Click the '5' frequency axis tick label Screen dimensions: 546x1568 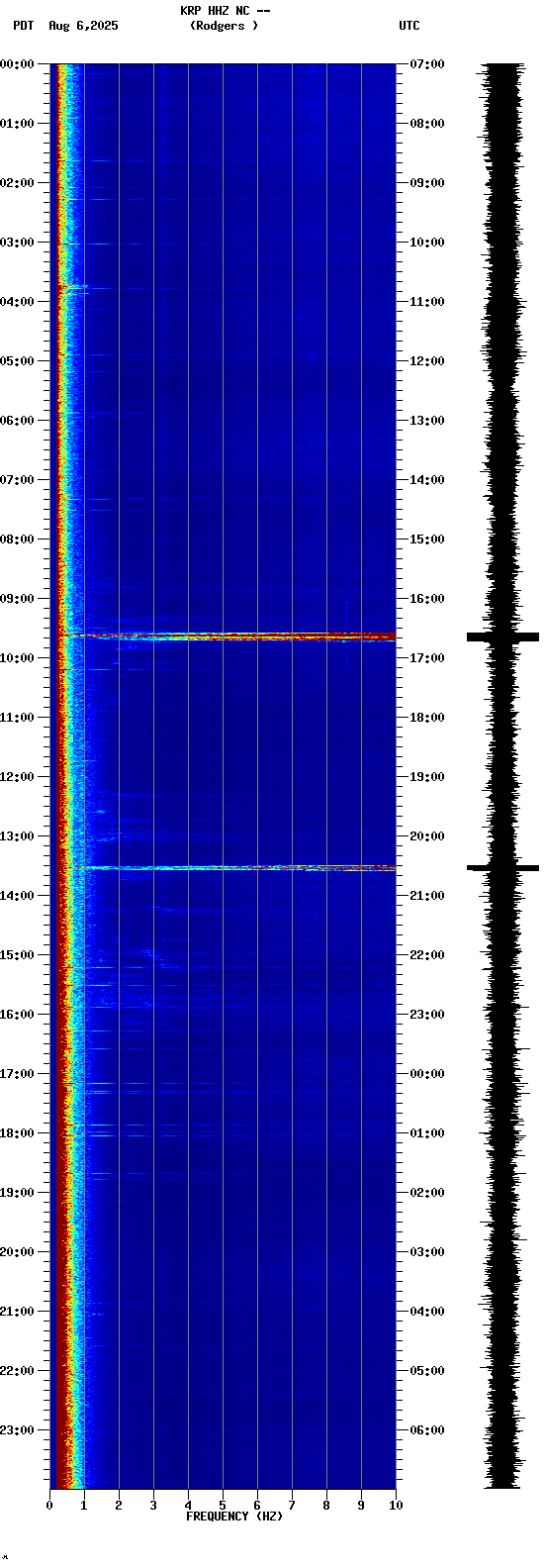[x=223, y=1506]
